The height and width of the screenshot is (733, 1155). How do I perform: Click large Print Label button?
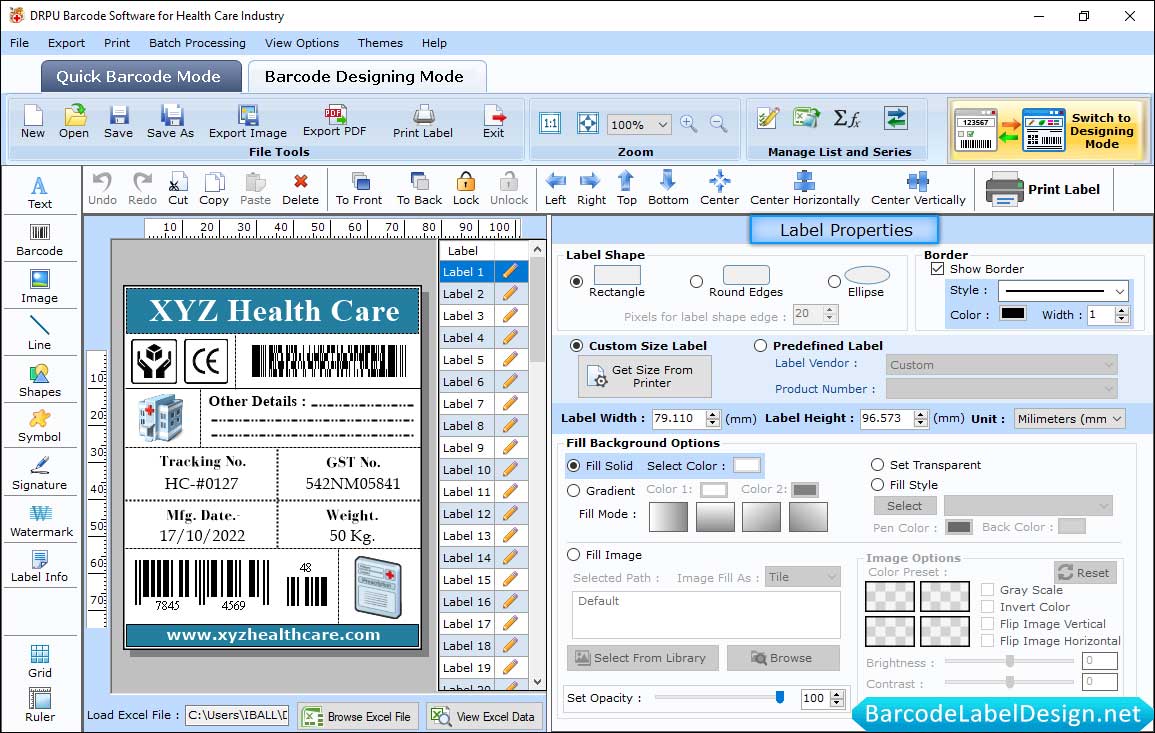click(x=1044, y=189)
